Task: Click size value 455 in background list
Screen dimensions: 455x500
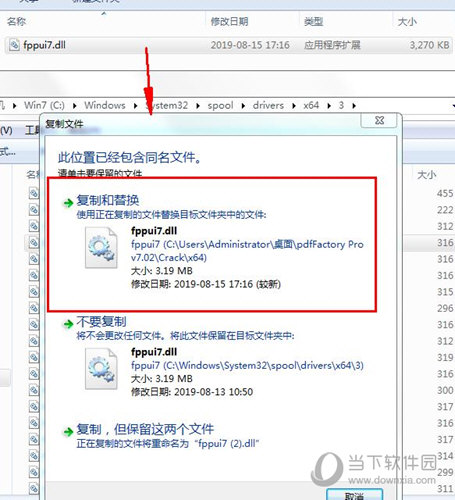Action: [445, 193]
